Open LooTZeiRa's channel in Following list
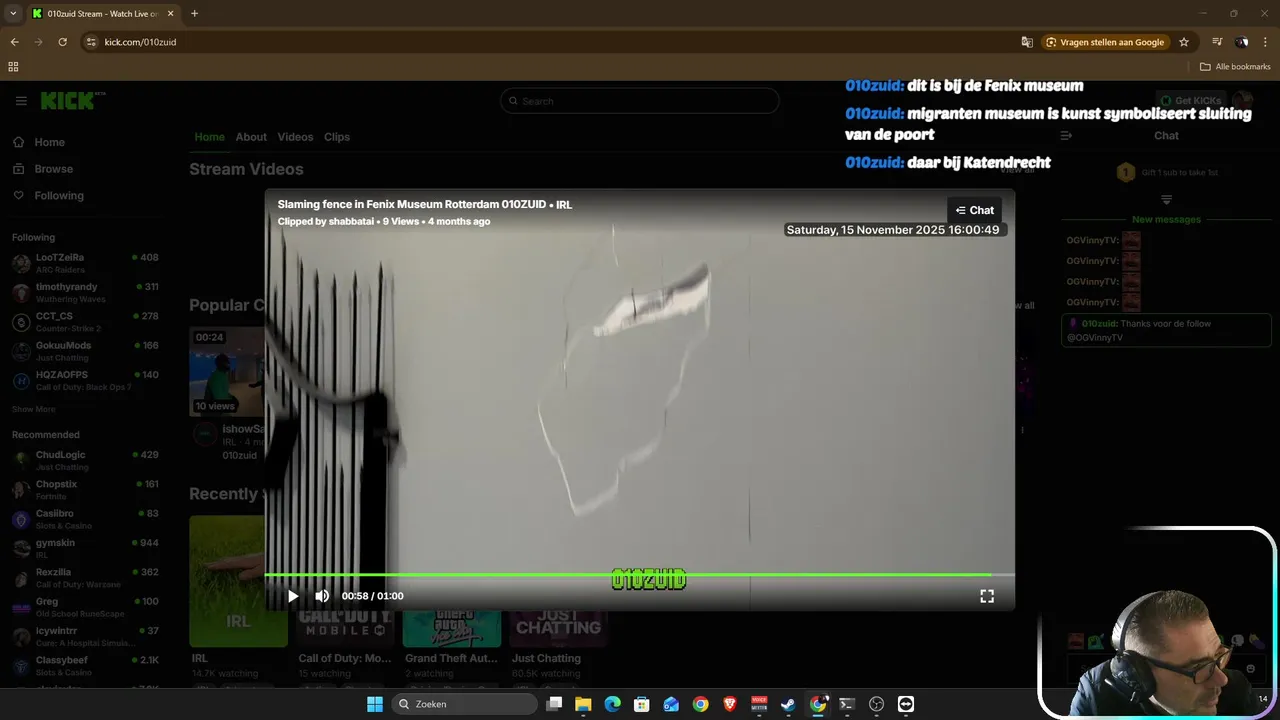 pos(85,263)
